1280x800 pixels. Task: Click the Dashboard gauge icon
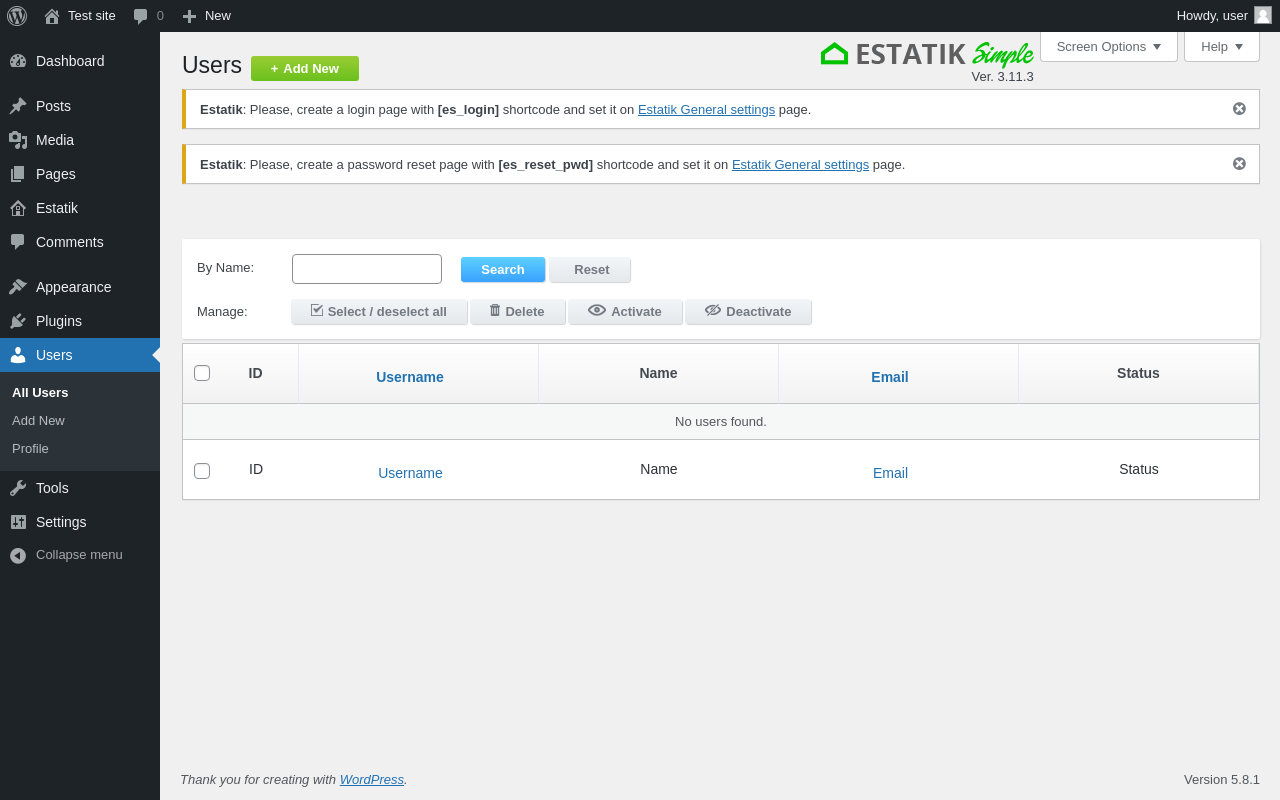tap(18, 61)
